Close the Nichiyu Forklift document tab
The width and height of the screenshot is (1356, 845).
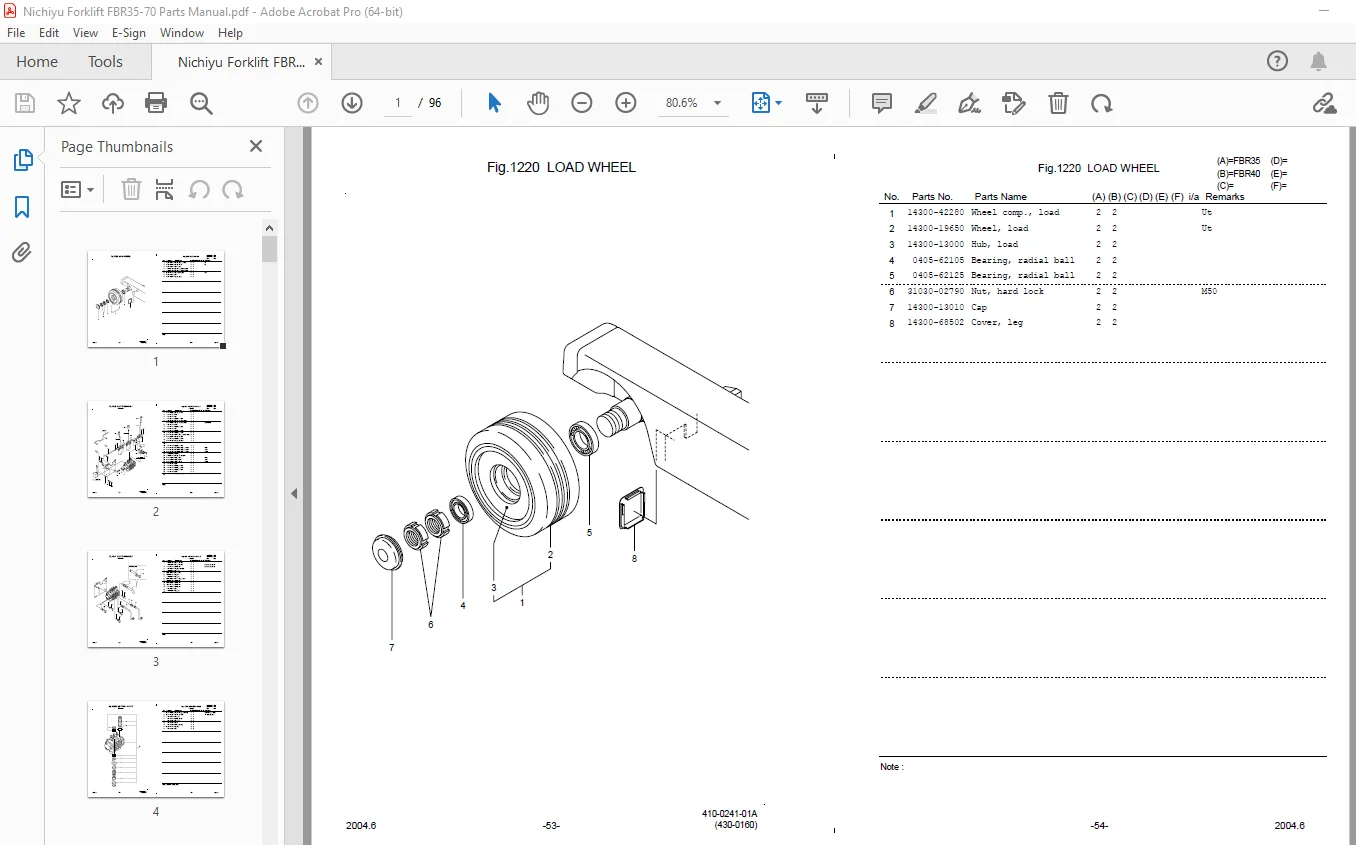[x=318, y=62]
